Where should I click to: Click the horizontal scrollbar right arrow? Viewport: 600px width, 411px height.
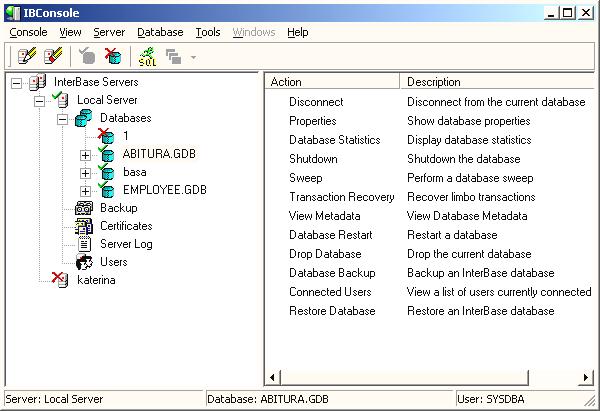tap(585, 377)
